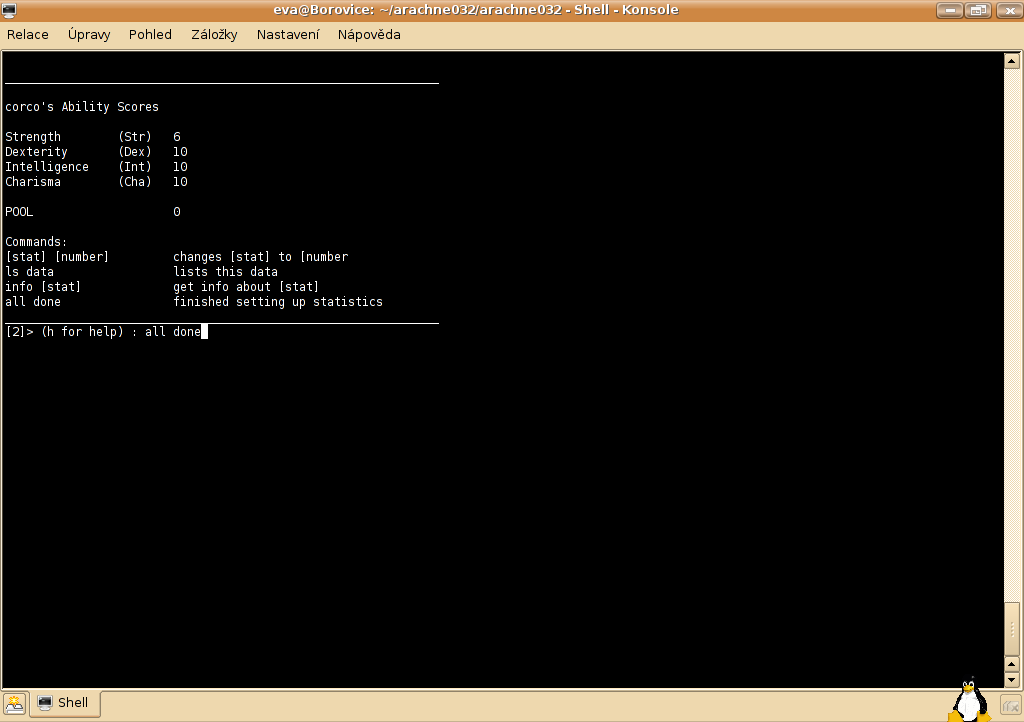Click the terminal scrollbar thumb
The image size is (1024, 722).
1011,629
